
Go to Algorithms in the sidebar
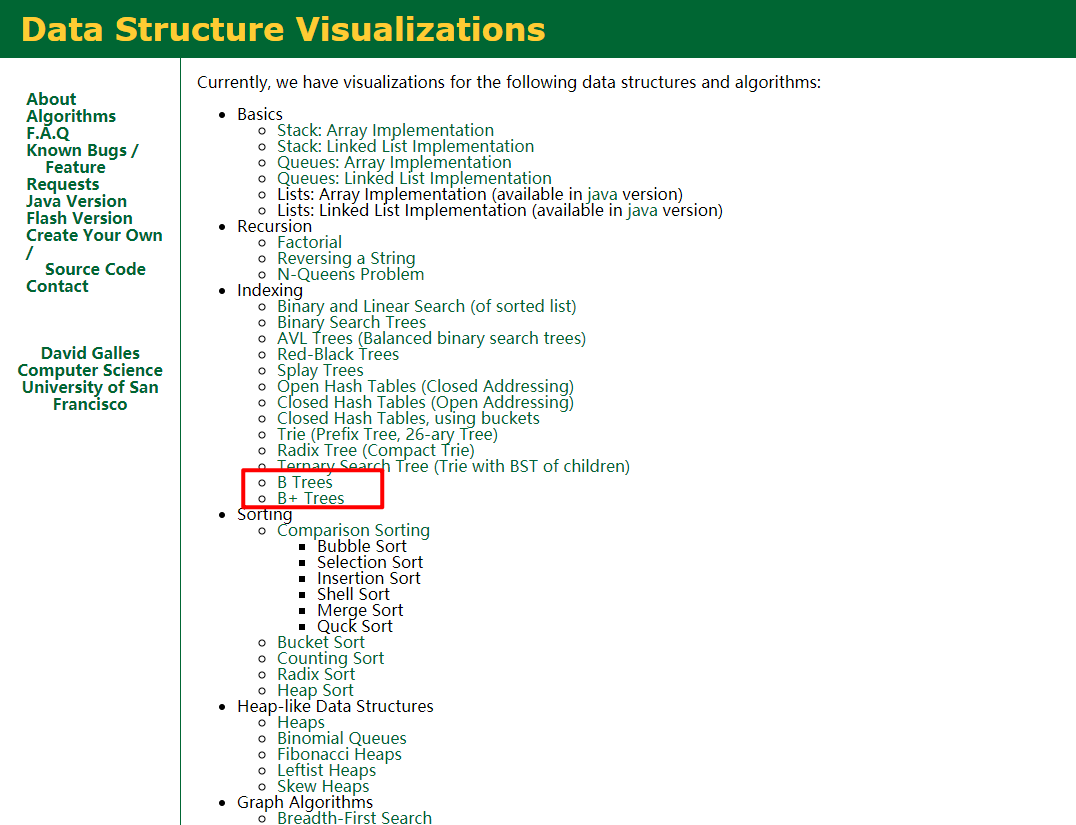tap(71, 117)
